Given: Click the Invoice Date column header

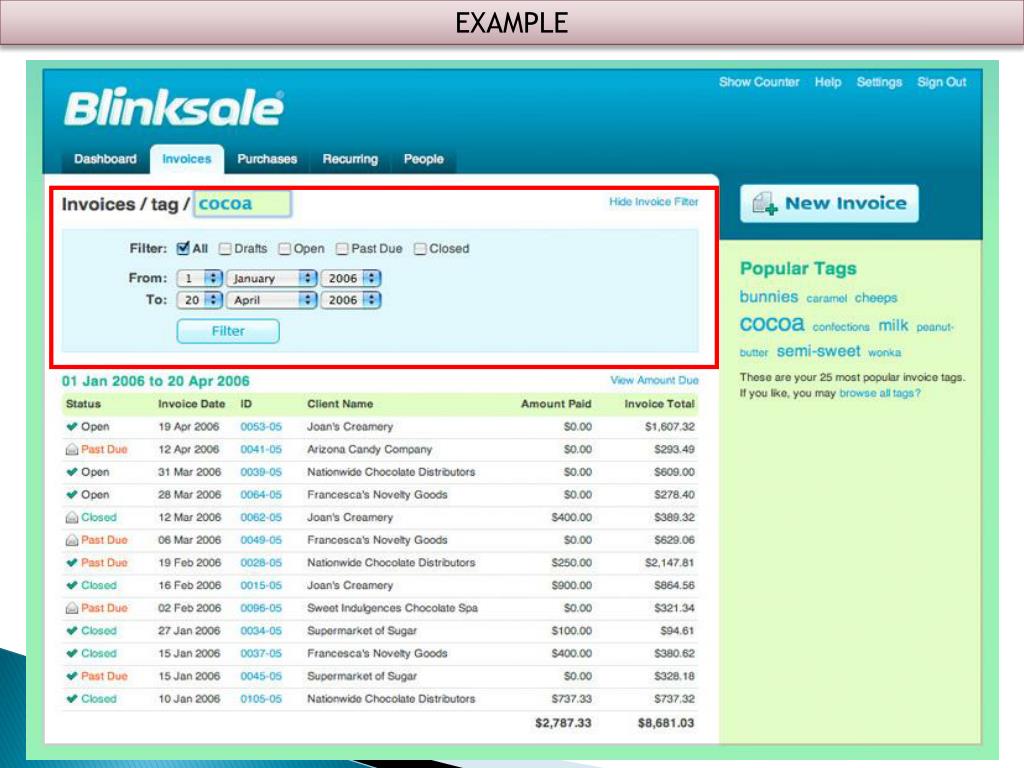Looking at the screenshot, I should (191, 404).
